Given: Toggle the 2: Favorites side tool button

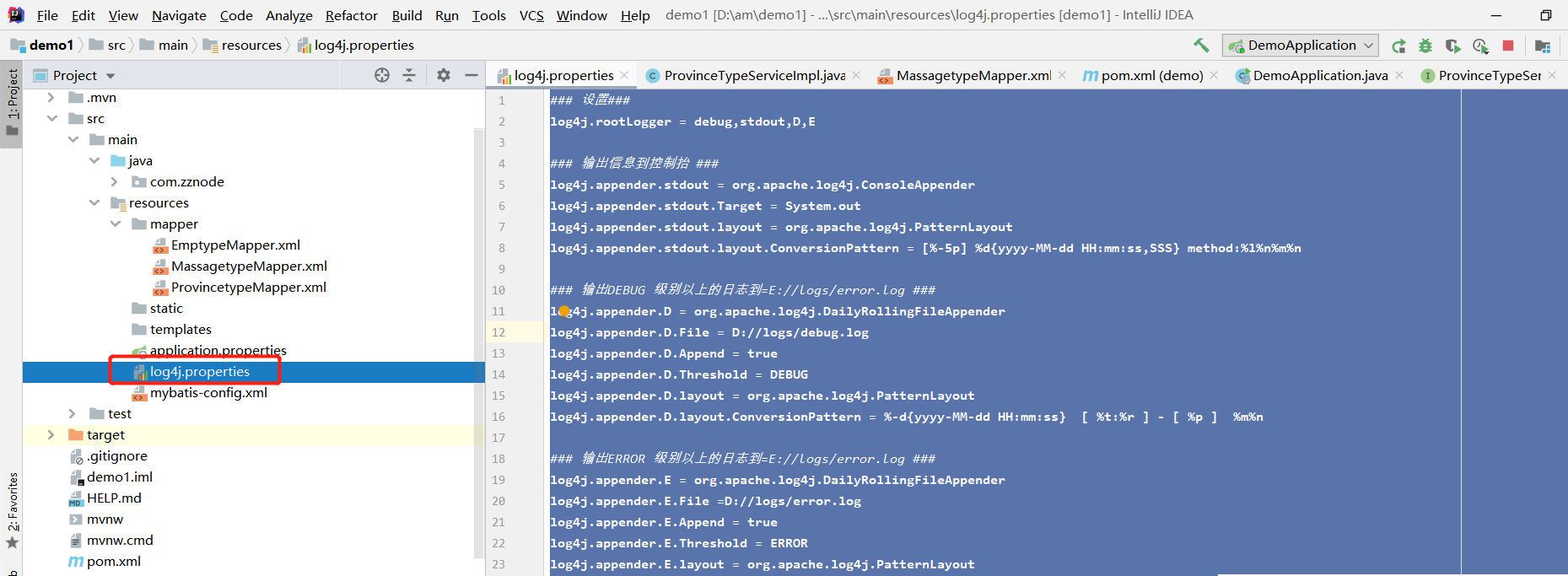Looking at the screenshot, I should (x=12, y=512).
